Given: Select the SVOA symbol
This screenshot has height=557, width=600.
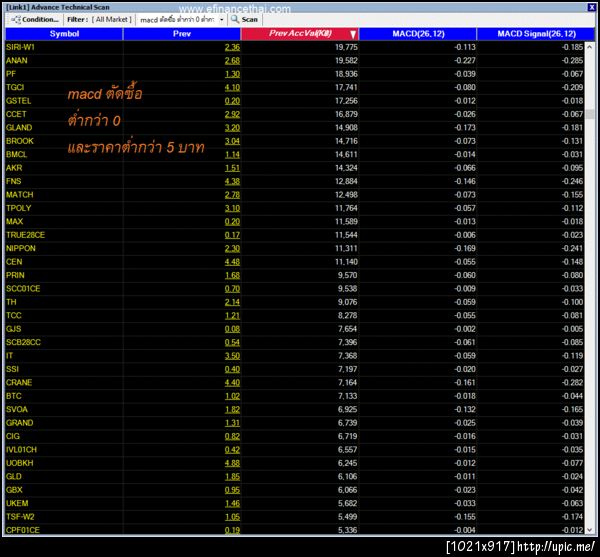Looking at the screenshot, I should tap(17, 409).
